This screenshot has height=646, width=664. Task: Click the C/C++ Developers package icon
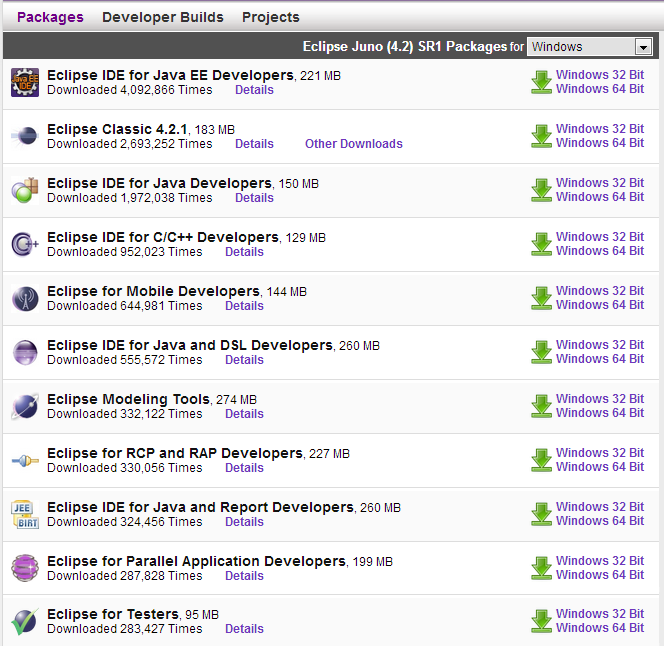point(25,244)
